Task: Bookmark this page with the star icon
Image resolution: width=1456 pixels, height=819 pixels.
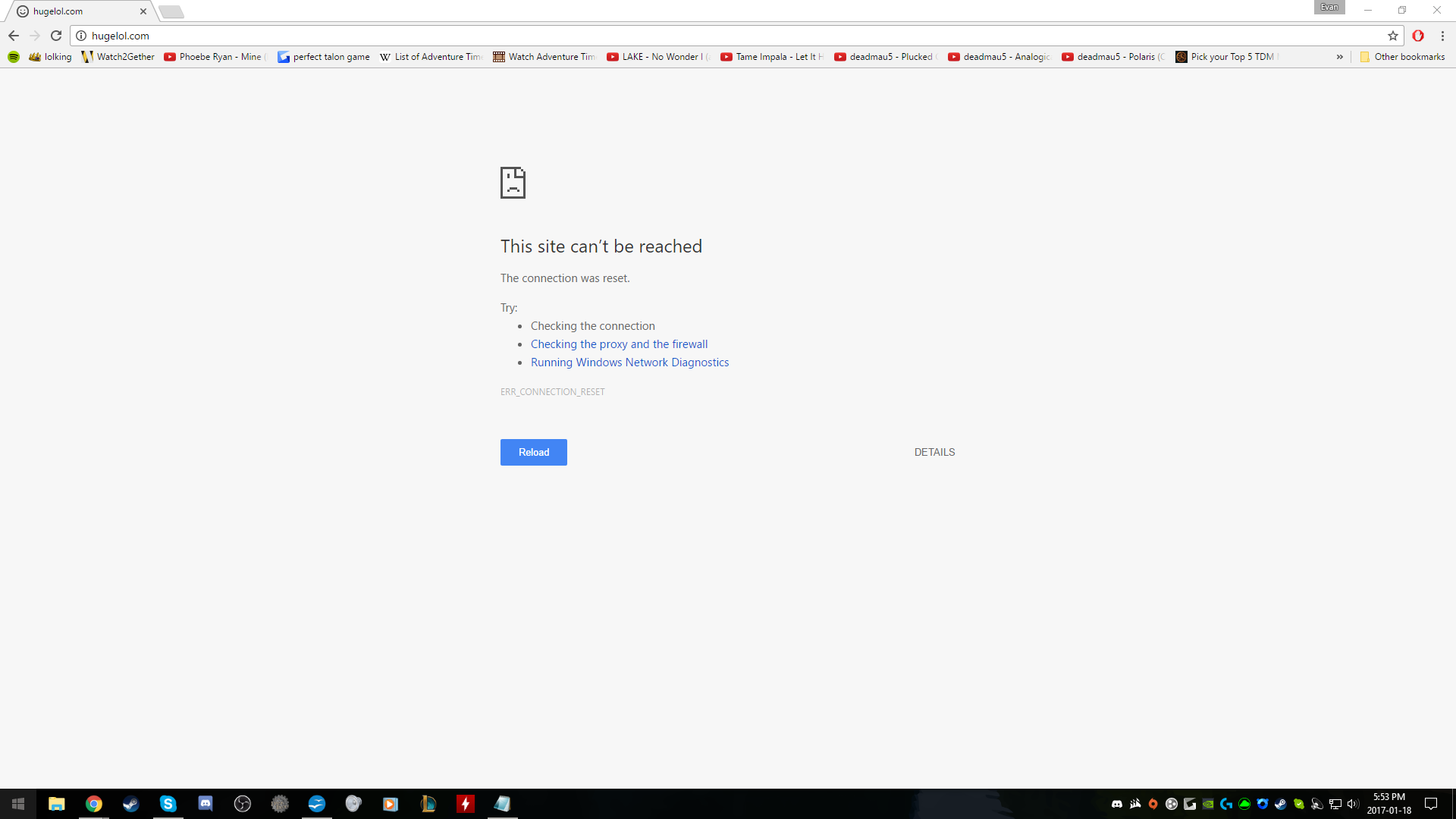Action: pos(1392,36)
